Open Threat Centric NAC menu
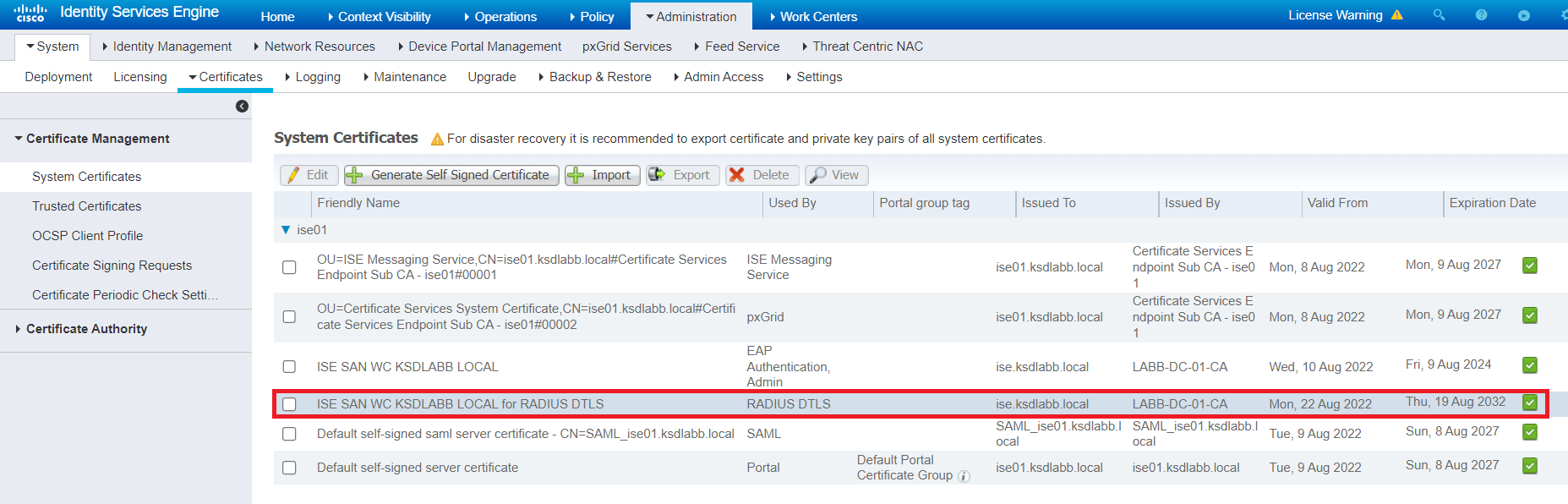This screenshot has width=1568, height=504. tap(862, 47)
